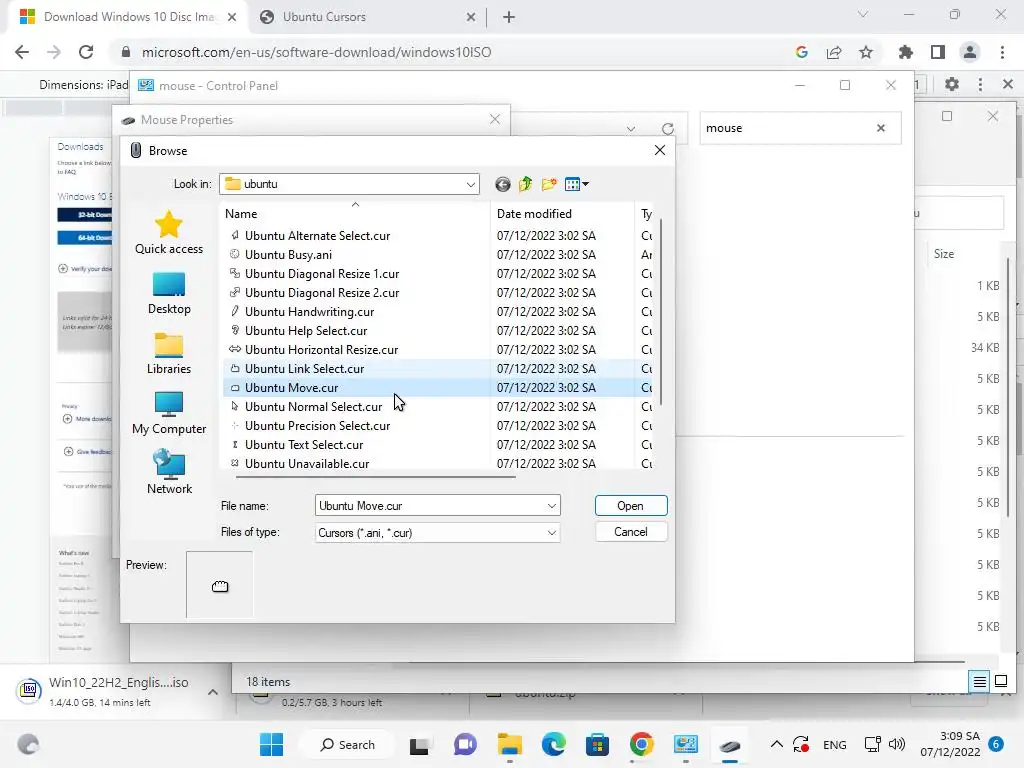The width and height of the screenshot is (1024, 768).
Task: Open Windows Start menu
Action: click(x=271, y=744)
